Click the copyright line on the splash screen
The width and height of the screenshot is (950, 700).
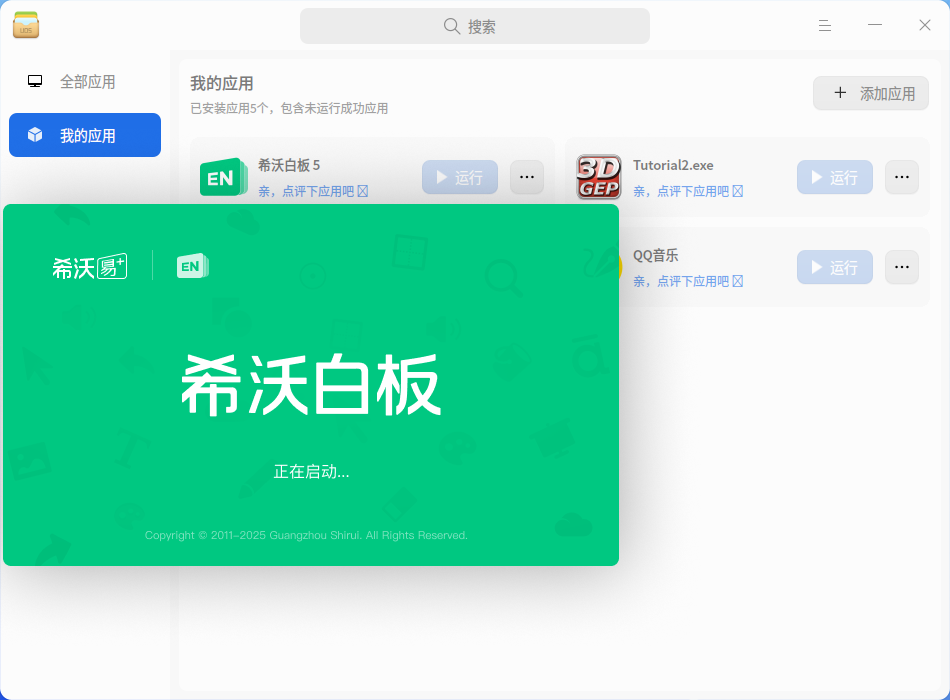tap(306, 535)
